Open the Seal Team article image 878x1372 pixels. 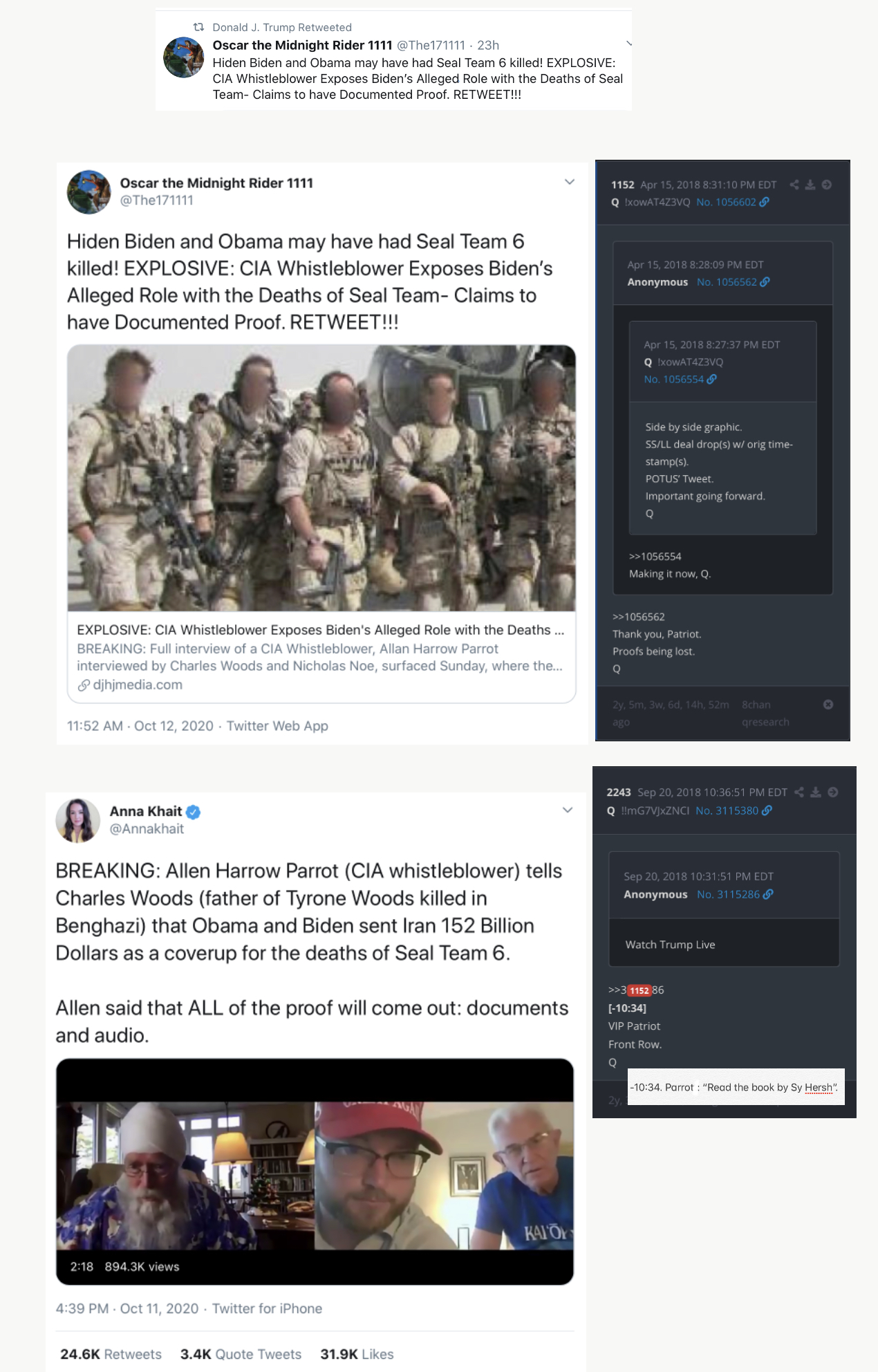click(x=321, y=478)
